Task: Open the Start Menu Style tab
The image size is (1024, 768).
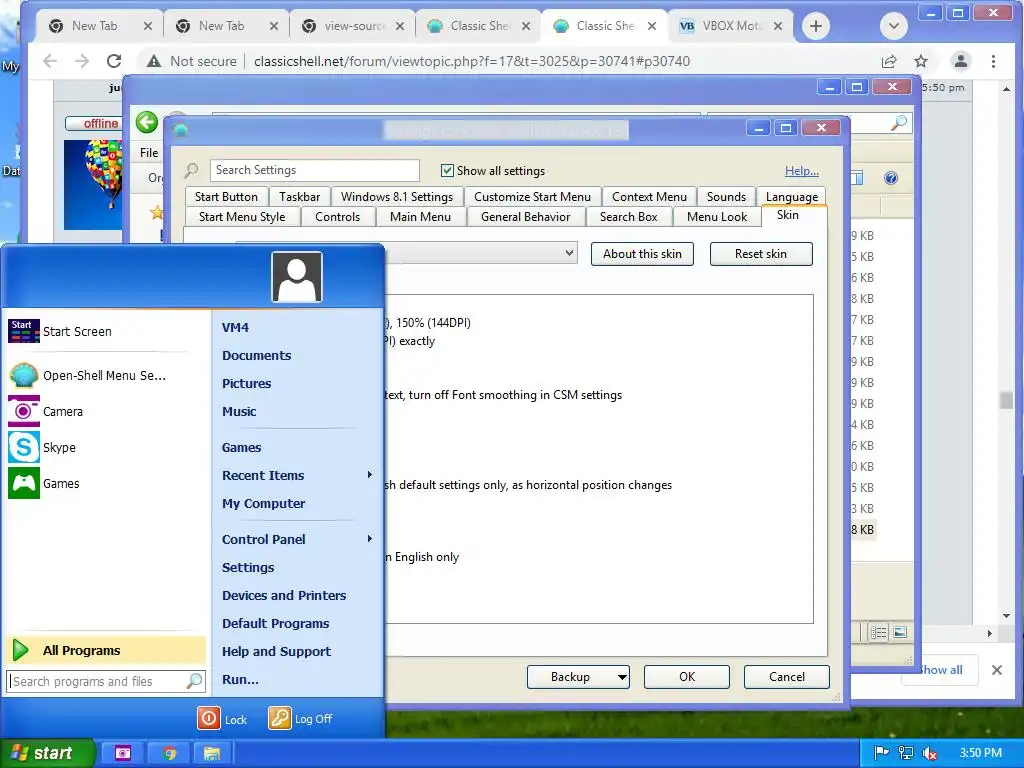Action: pos(242,217)
